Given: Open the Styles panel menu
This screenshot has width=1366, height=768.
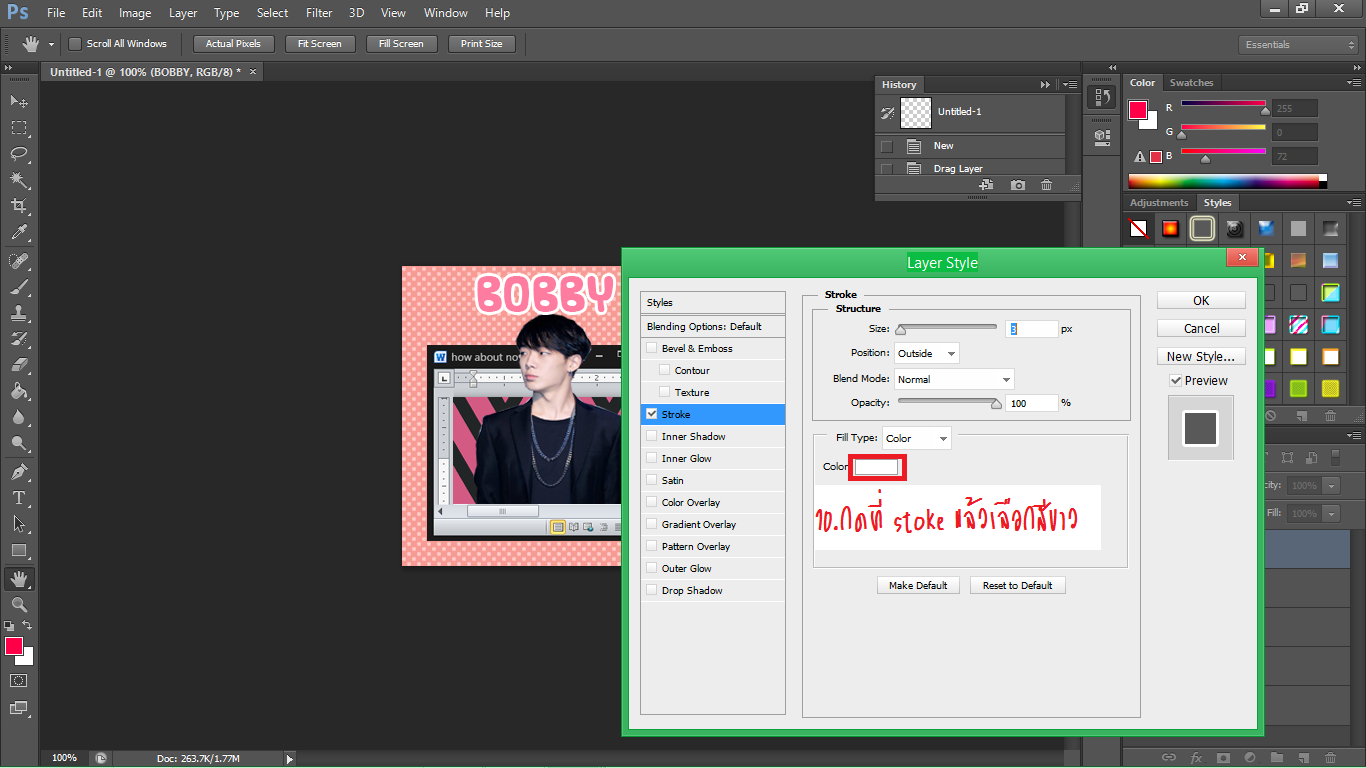Looking at the screenshot, I should 1355,203.
